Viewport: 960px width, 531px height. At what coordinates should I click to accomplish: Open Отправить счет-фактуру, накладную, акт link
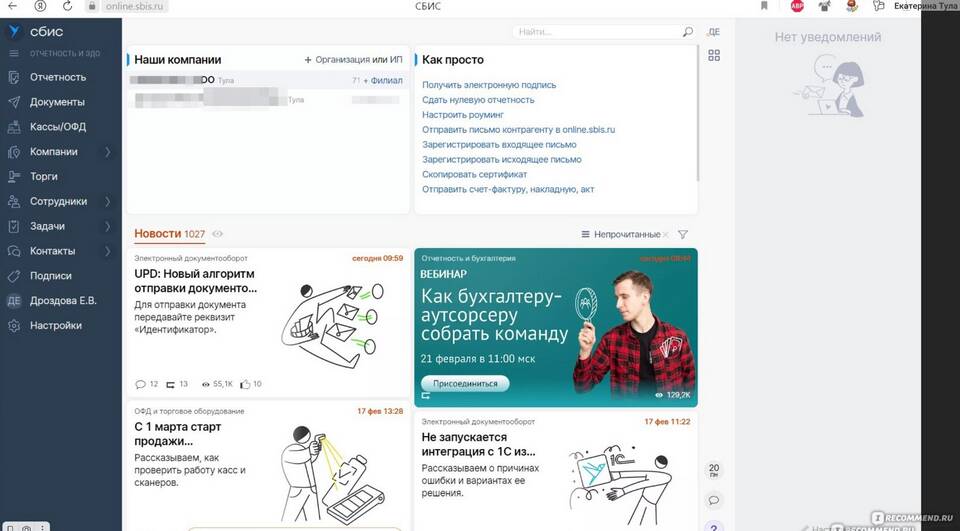coord(508,189)
